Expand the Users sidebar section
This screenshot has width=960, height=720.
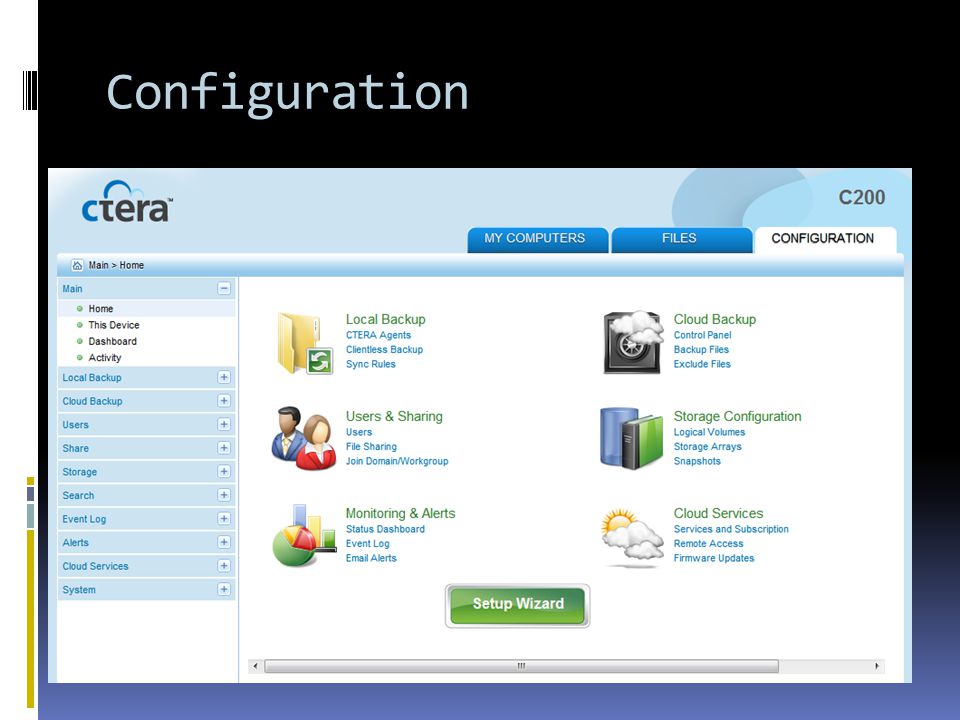[x=224, y=424]
